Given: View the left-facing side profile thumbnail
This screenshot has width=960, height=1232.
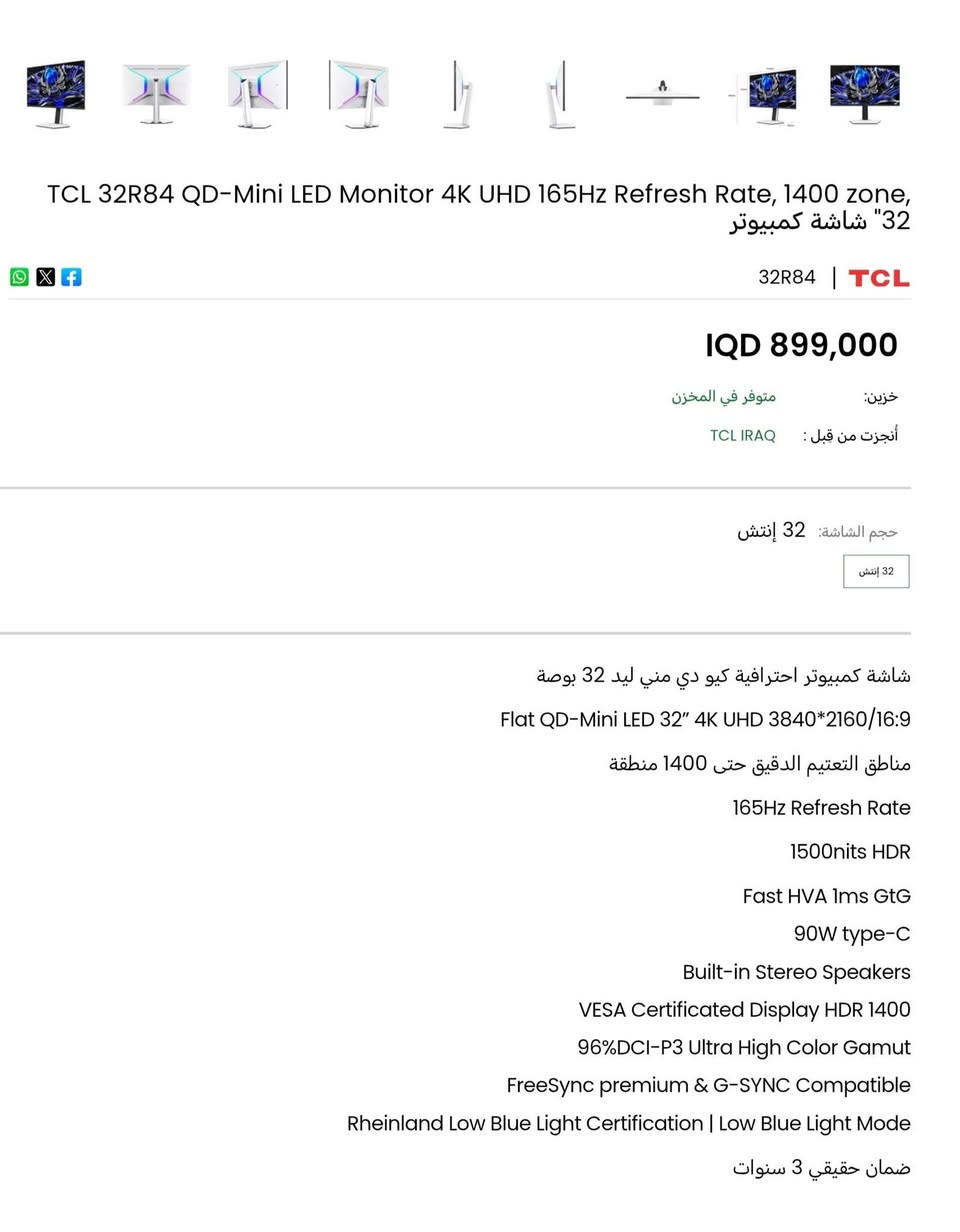Looking at the screenshot, I should tap(457, 95).
